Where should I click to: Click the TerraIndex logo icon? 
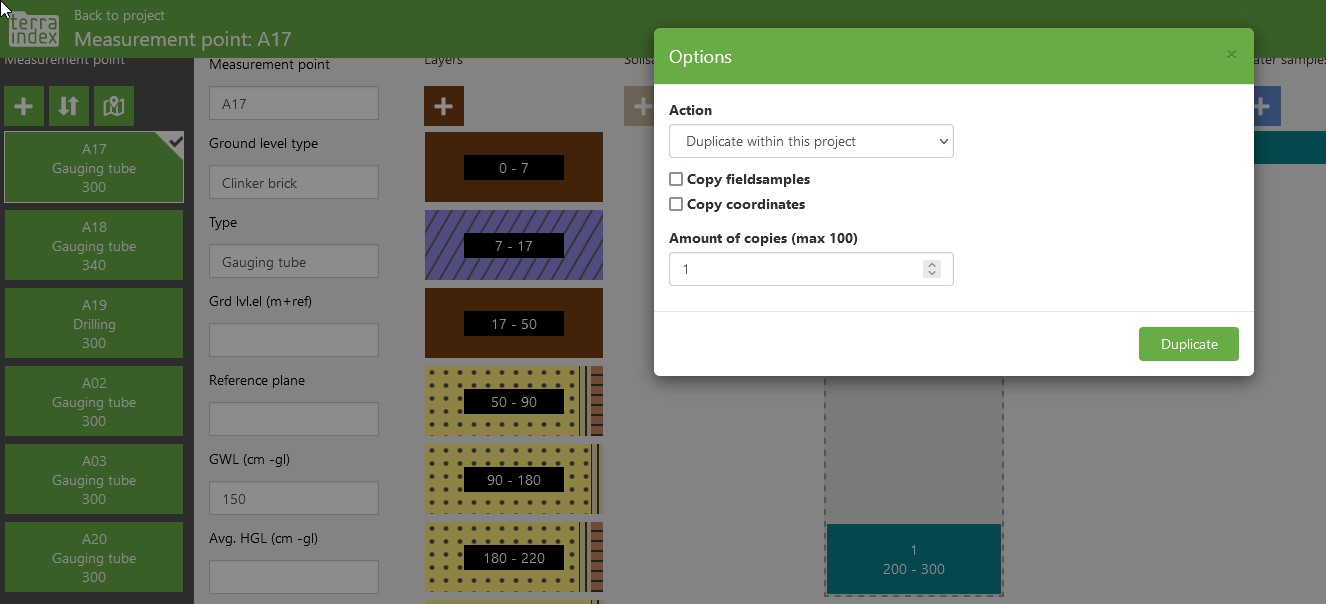click(34, 29)
